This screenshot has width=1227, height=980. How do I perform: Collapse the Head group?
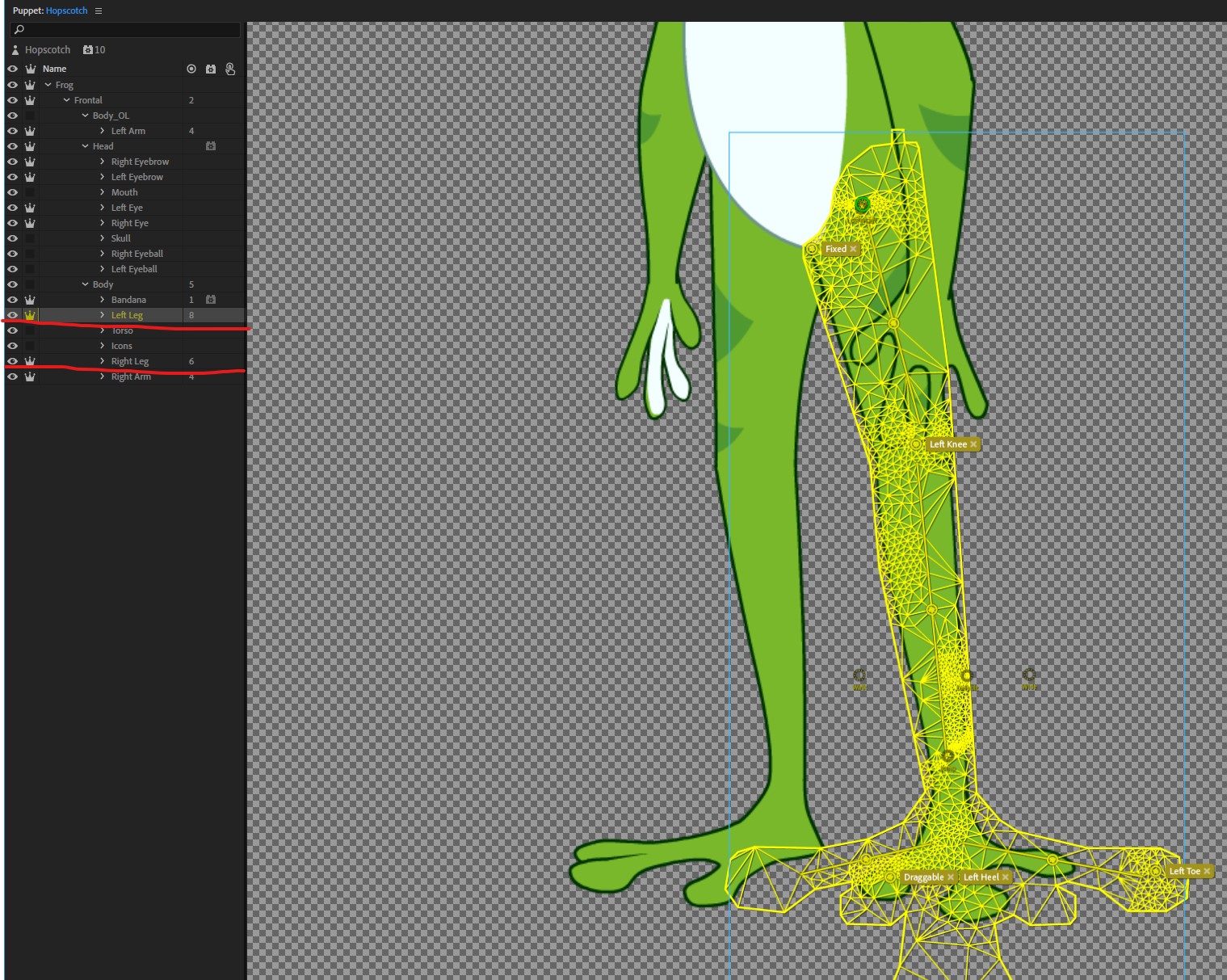click(x=85, y=145)
